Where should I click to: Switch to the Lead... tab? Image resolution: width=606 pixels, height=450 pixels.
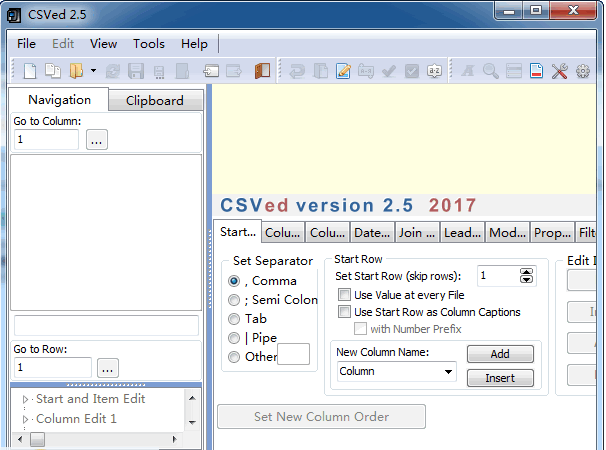click(x=462, y=233)
